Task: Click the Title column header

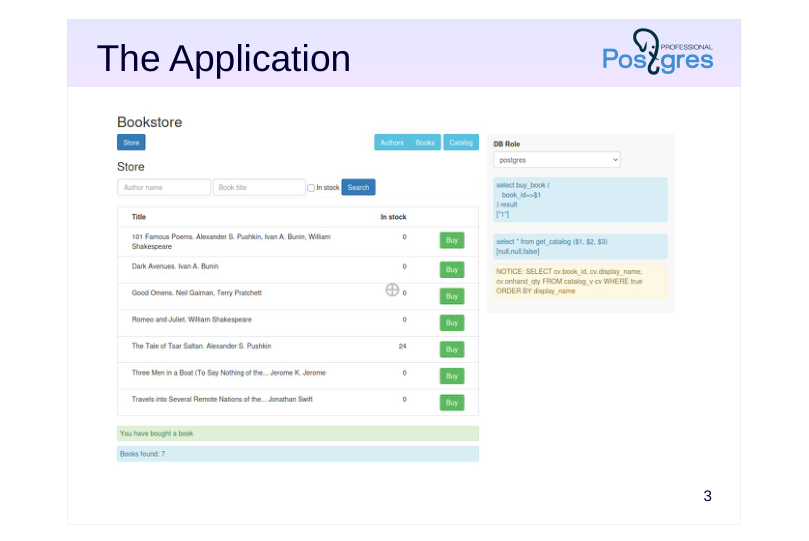Action: pos(139,217)
